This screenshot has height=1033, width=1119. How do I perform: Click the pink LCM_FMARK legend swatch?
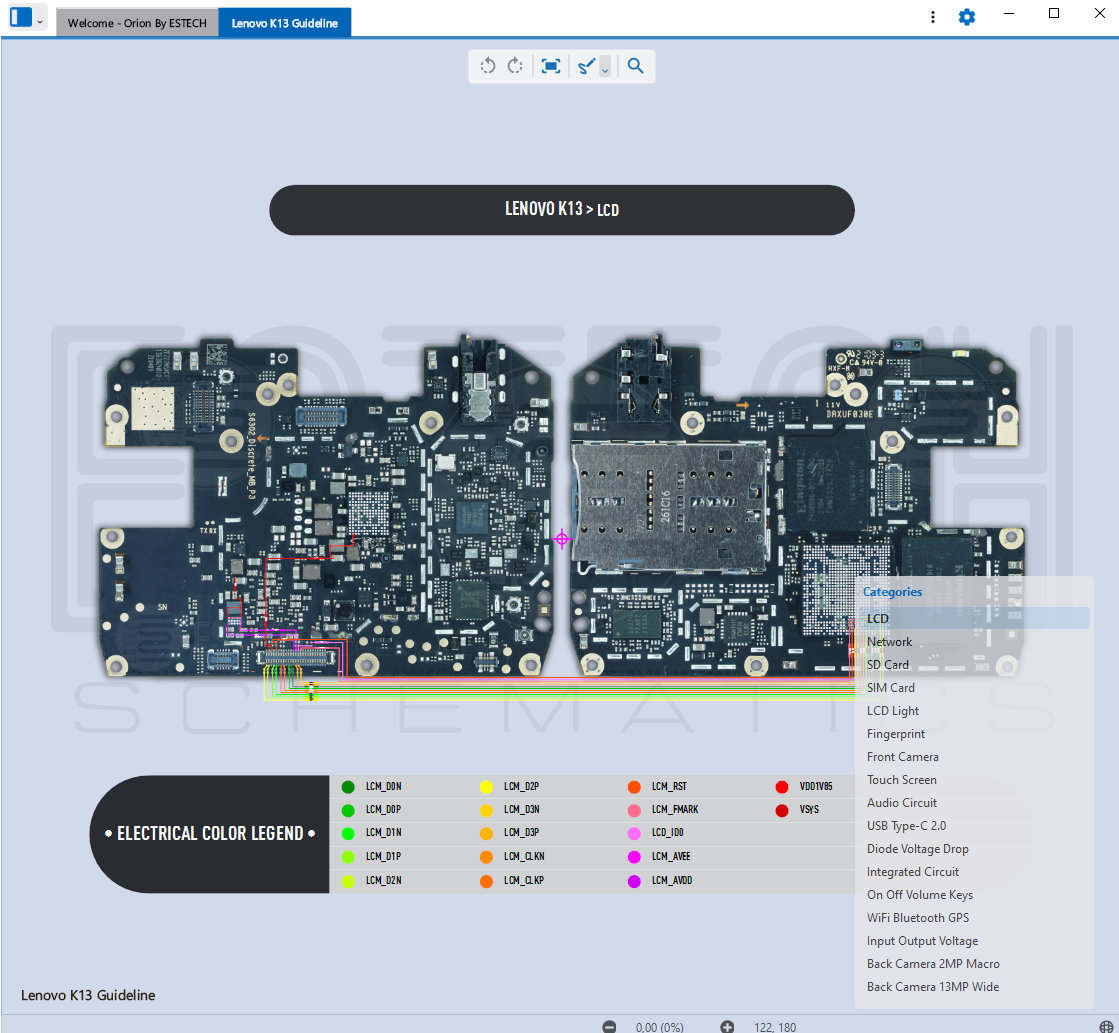point(634,810)
